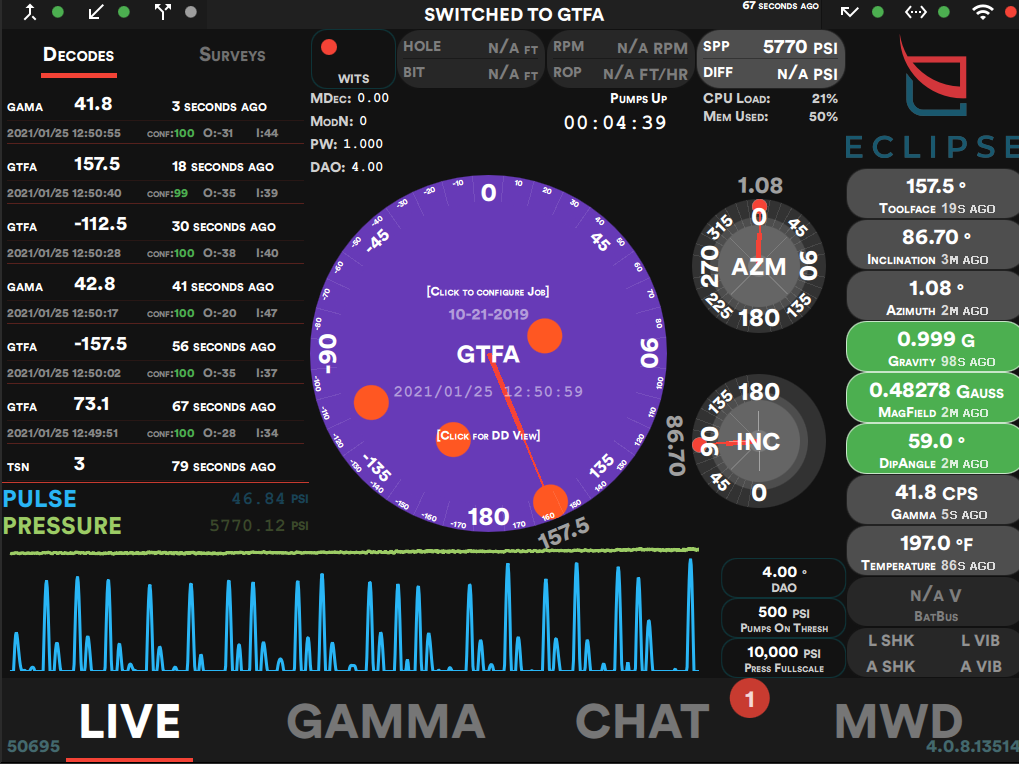1019x764 pixels.
Task: Click the Wi-Fi signal icon
Action: point(983,13)
